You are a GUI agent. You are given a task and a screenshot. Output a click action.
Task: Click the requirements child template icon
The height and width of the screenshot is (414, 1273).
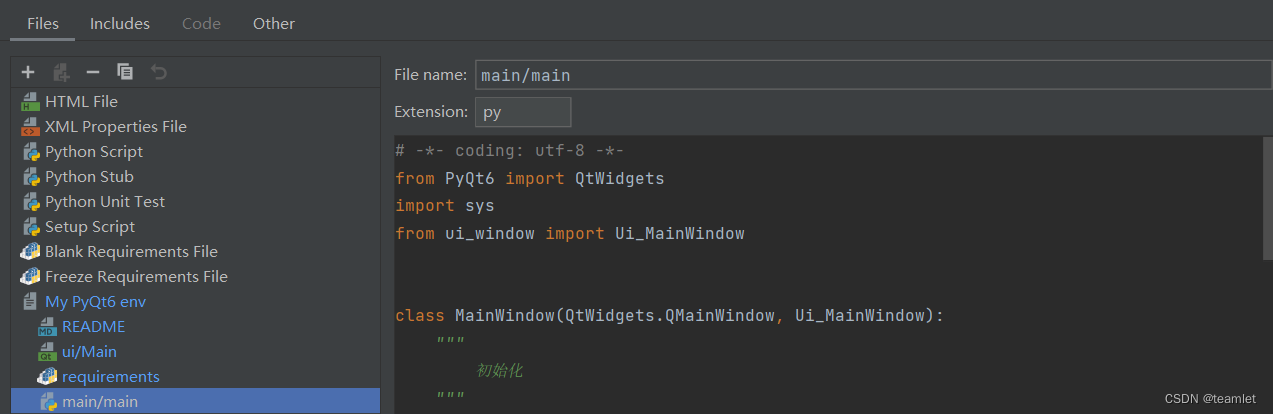pos(47,376)
